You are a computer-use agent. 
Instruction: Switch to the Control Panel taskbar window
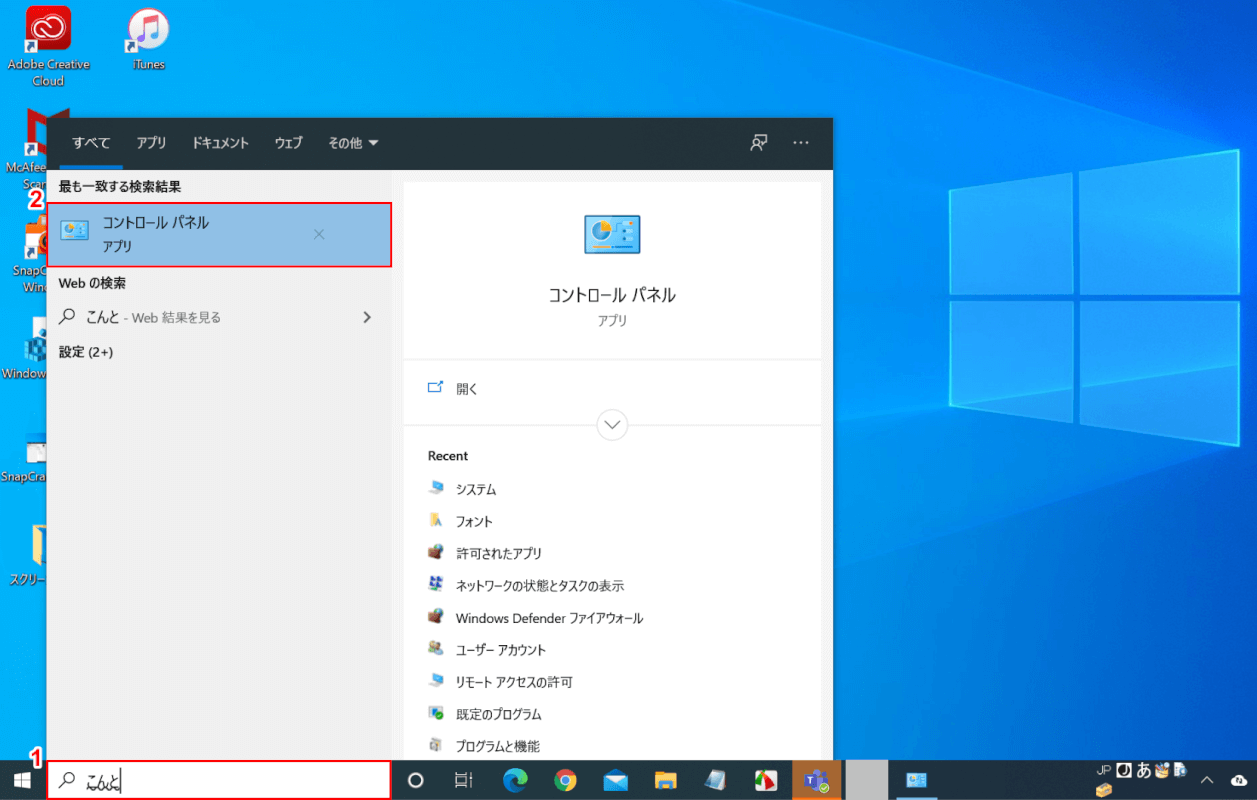pyautogui.click(x=916, y=780)
